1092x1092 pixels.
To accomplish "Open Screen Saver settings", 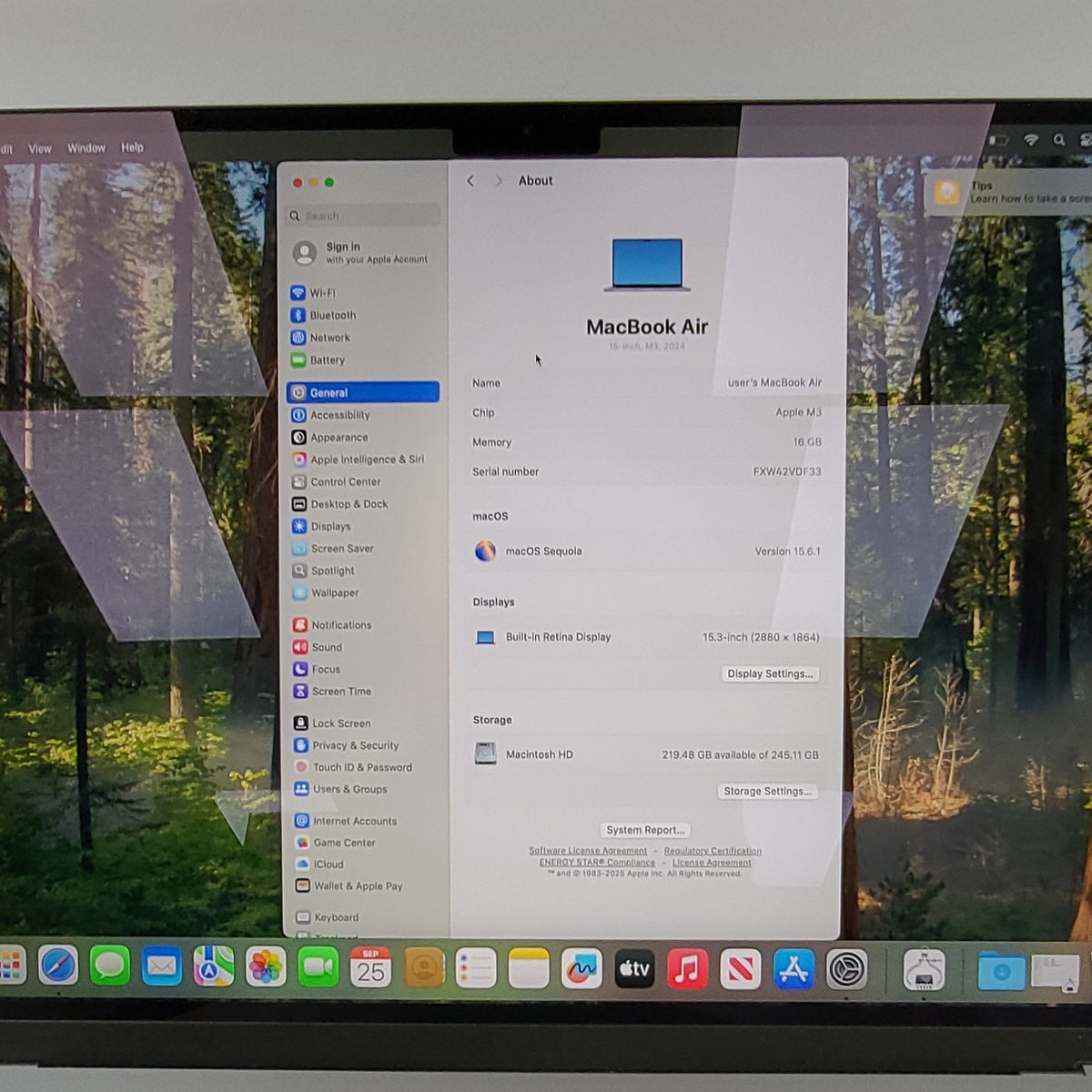I will click(x=333, y=549).
